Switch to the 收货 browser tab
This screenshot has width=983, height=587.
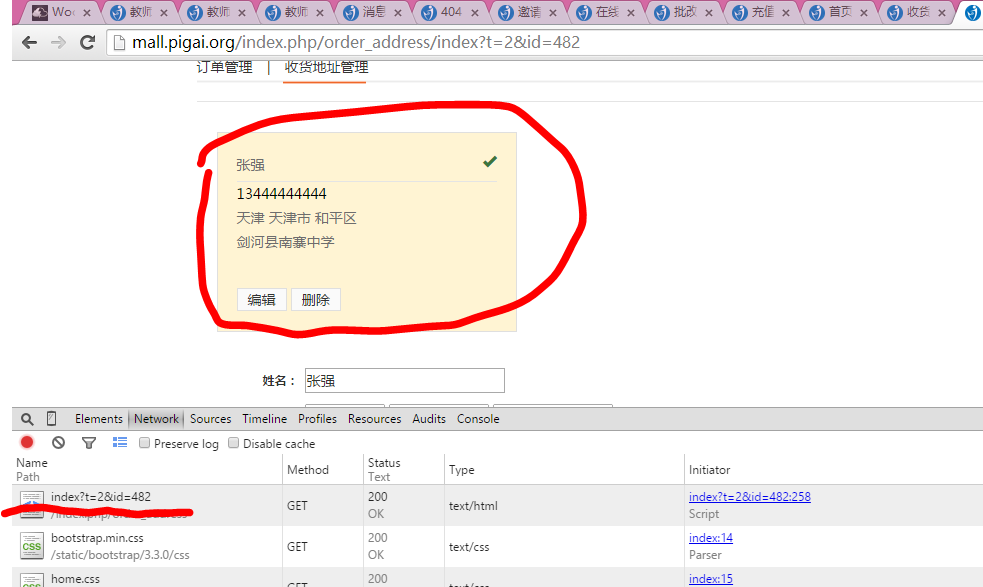tap(917, 12)
